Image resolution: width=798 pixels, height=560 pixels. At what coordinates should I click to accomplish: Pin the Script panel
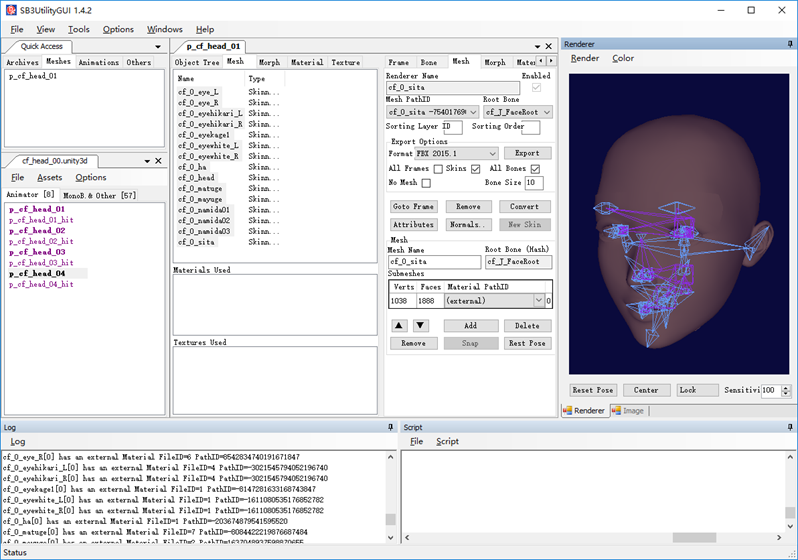coord(788,427)
